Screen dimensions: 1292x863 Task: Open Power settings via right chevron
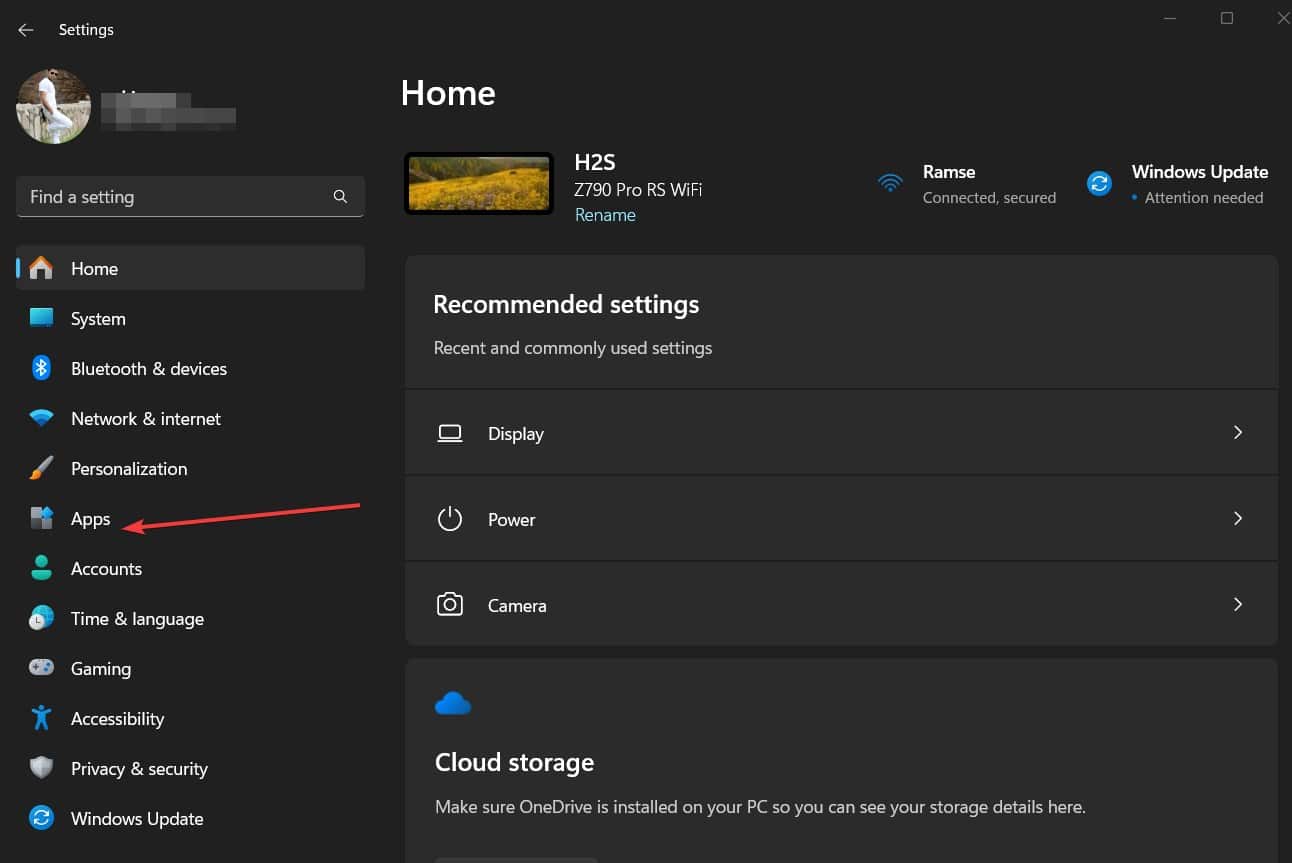pyautogui.click(x=1238, y=519)
